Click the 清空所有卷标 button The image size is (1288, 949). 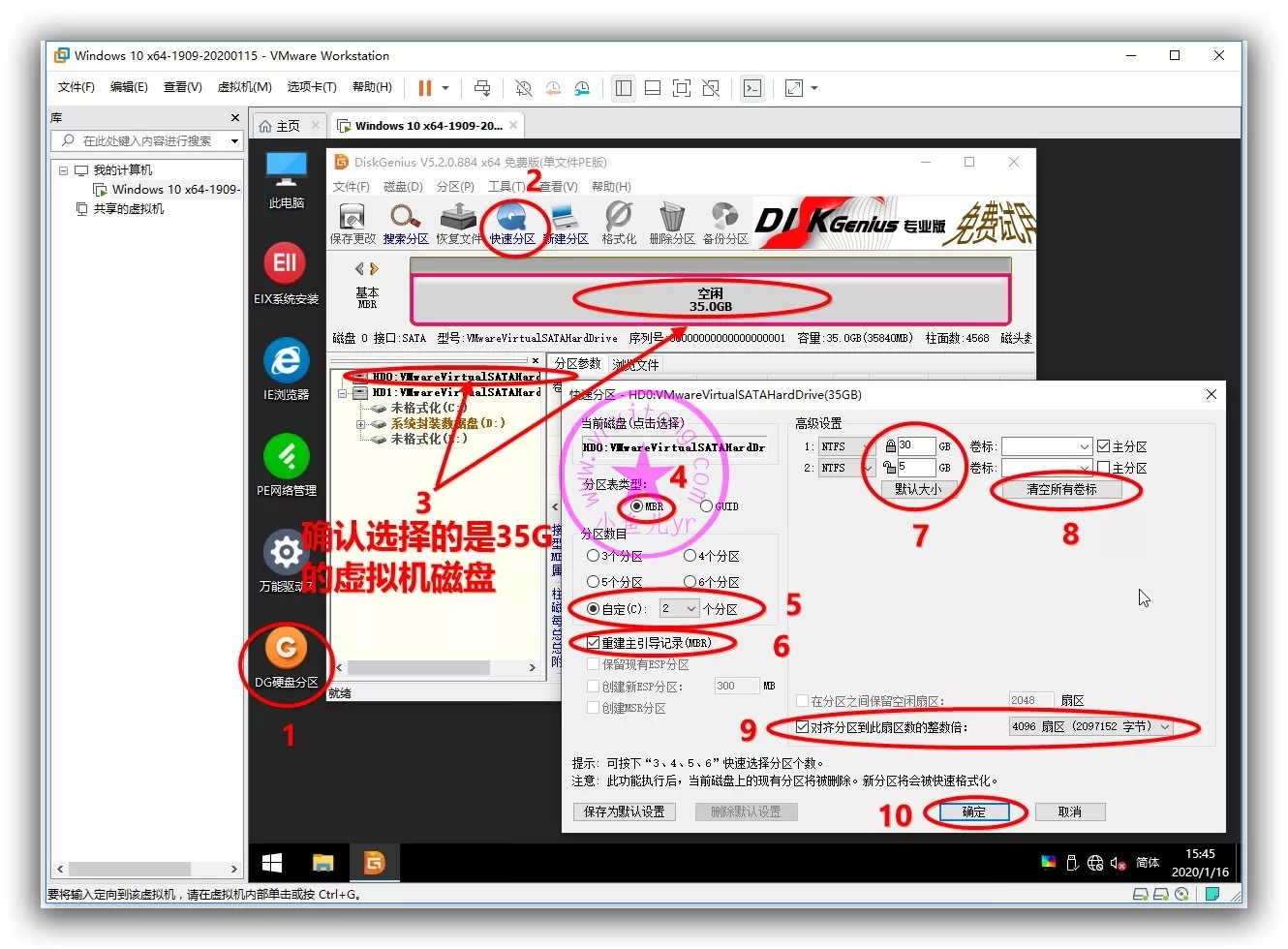(x=1061, y=490)
